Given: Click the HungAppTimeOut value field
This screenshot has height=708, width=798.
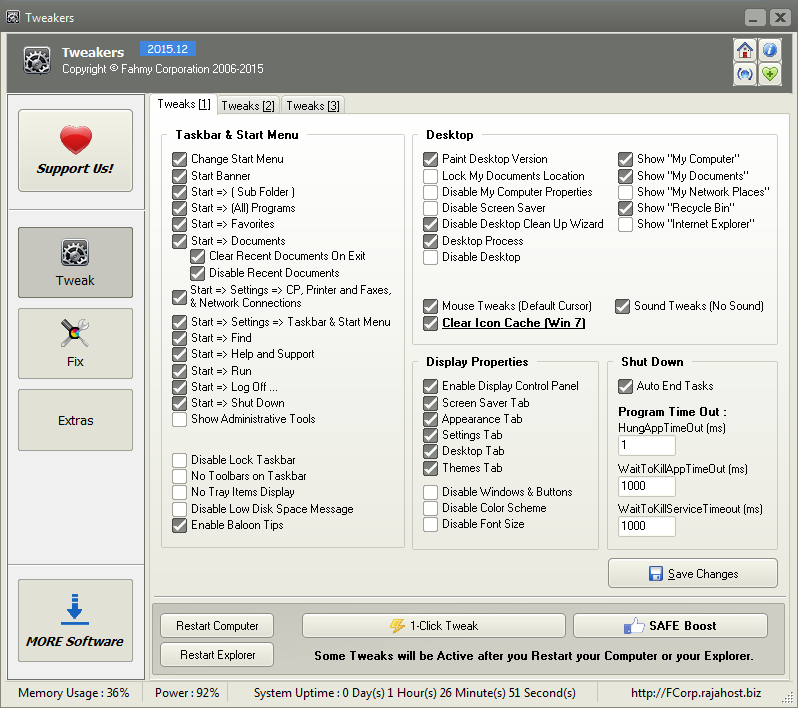Looking at the screenshot, I should coord(646,445).
